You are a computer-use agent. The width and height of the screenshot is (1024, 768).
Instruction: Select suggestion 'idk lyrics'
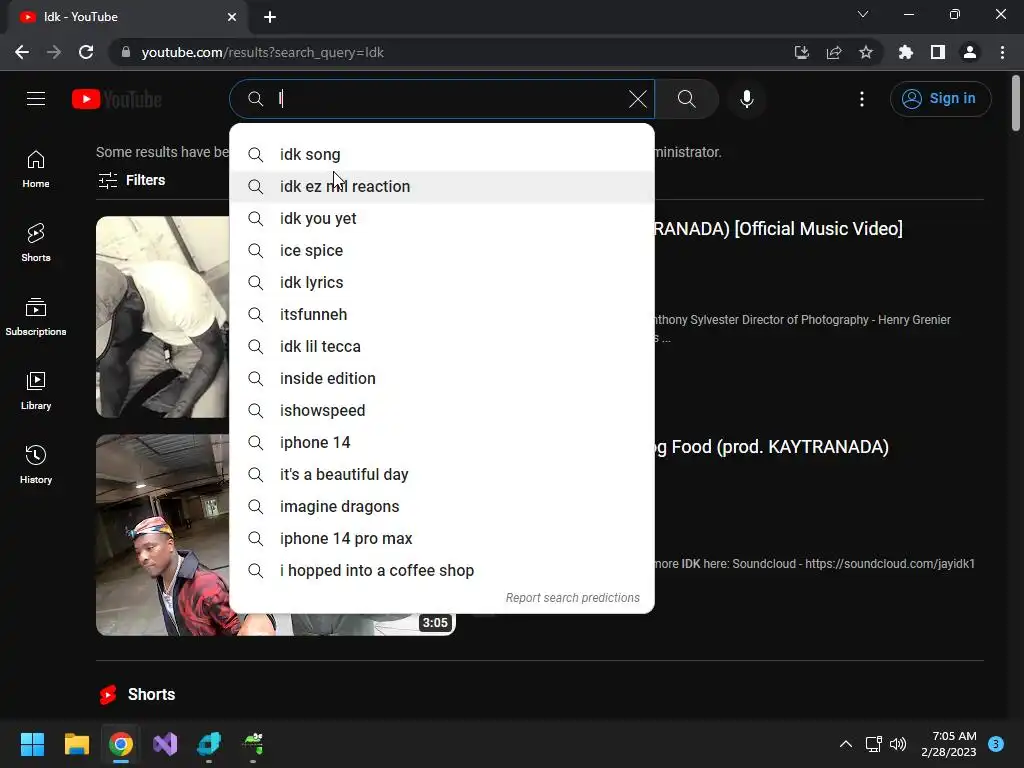(441, 283)
